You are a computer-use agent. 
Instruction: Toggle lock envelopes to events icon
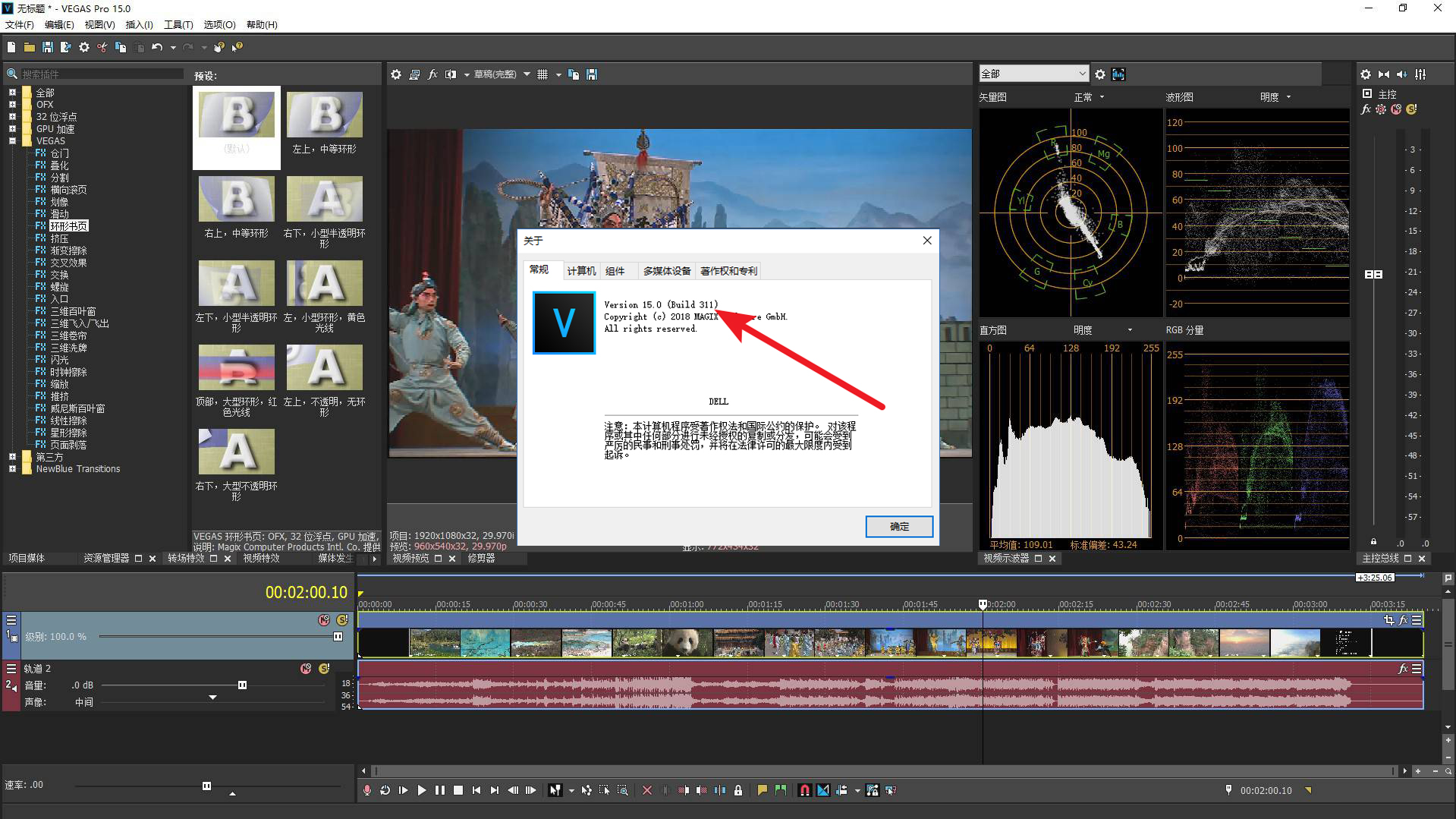(873, 790)
